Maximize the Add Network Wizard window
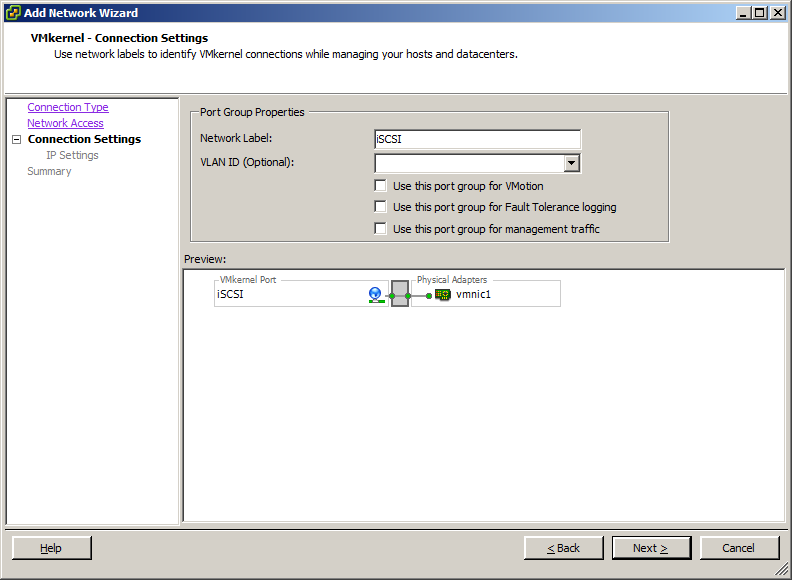Image resolution: width=792 pixels, height=580 pixels. [x=761, y=13]
